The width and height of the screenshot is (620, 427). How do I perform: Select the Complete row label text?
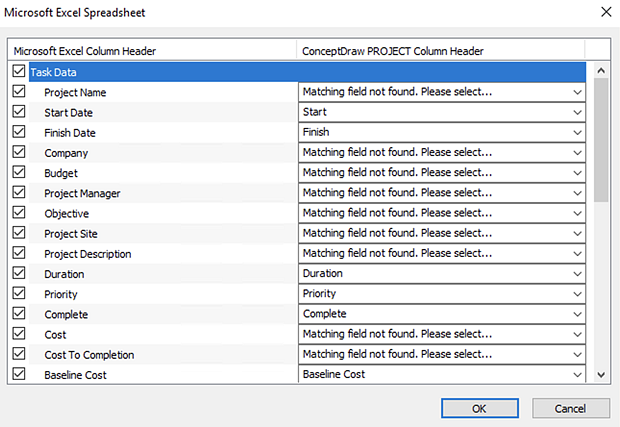point(66,315)
